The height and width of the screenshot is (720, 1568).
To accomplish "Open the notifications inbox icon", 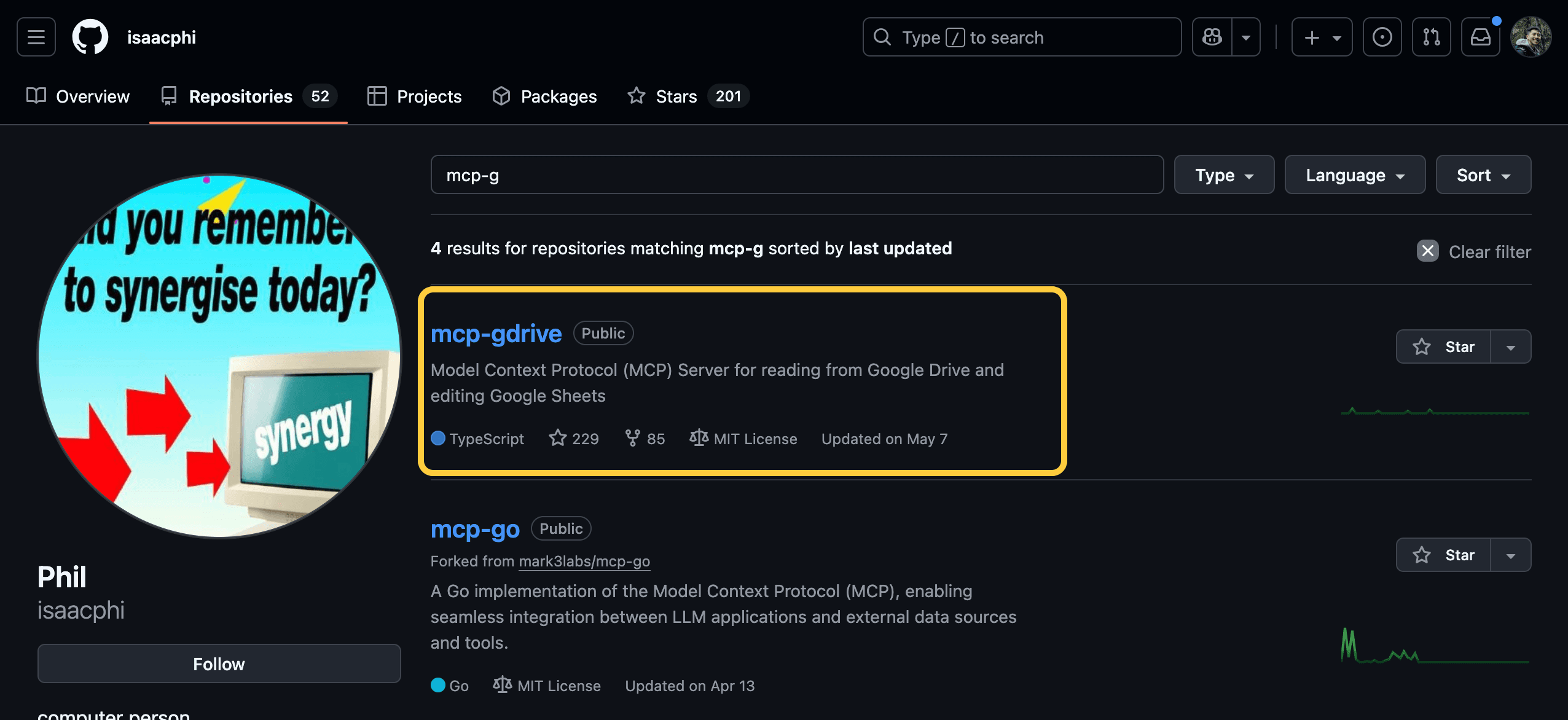I will click(1480, 37).
